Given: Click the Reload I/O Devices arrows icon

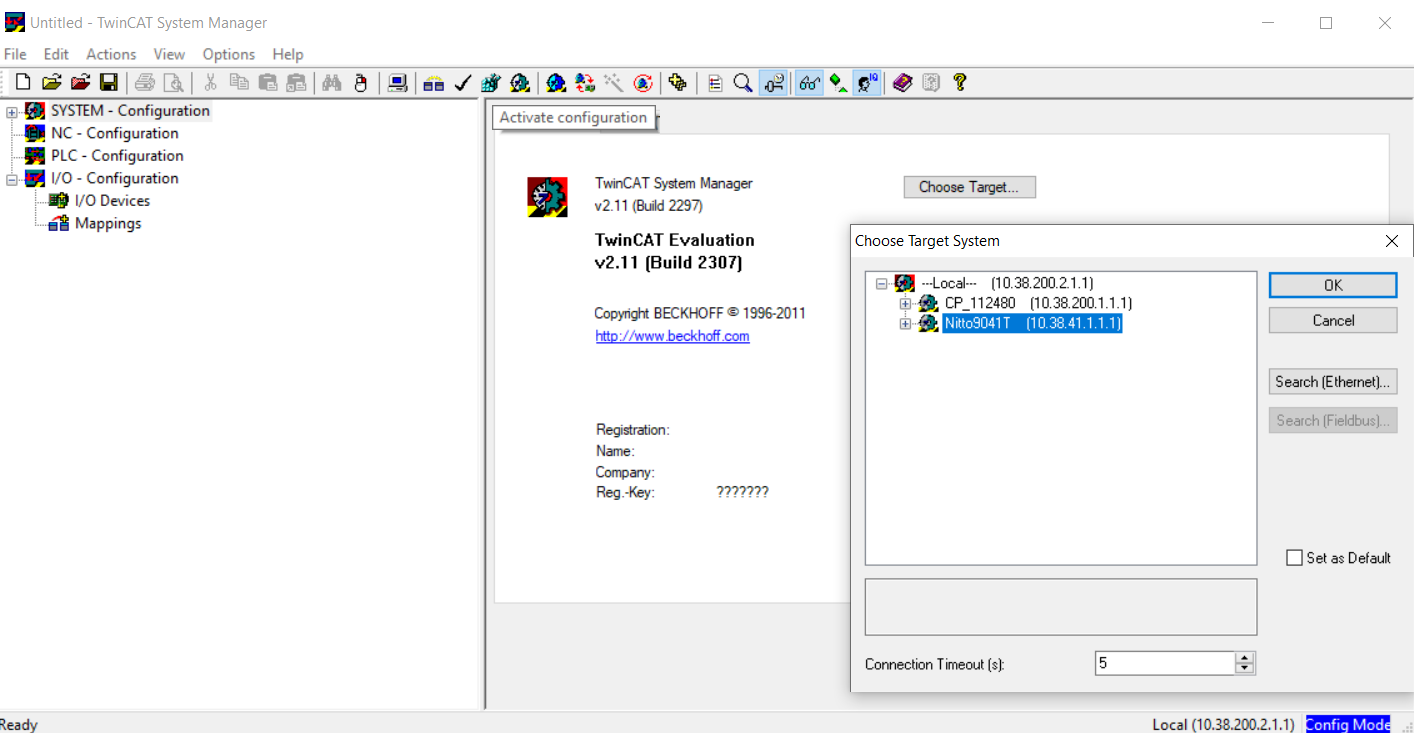Looking at the screenshot, I should (585, 83).
